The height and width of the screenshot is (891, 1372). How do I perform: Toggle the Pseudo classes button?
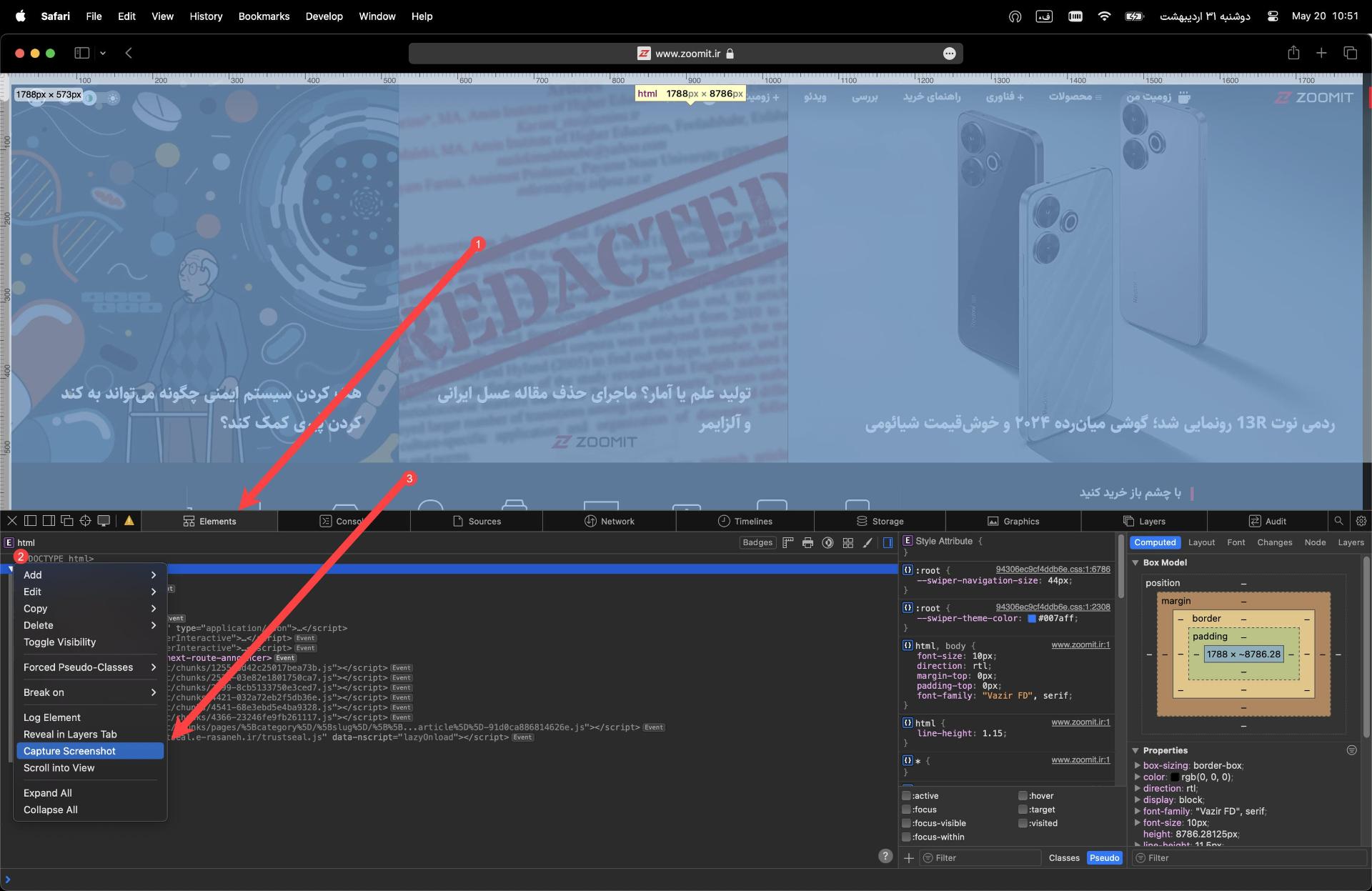tap(1104, 858)
